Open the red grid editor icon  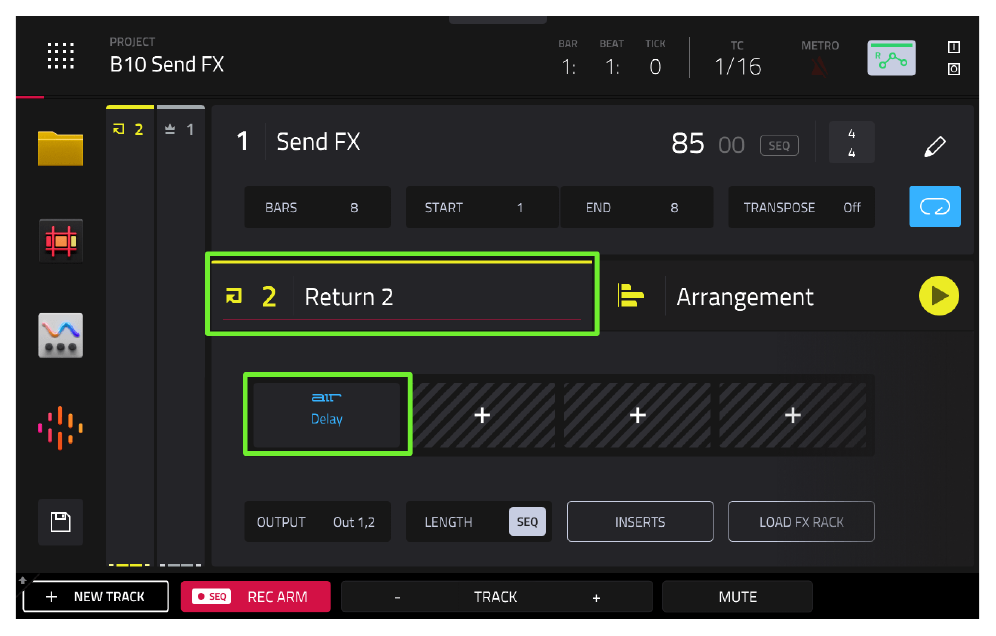[60, 241]
